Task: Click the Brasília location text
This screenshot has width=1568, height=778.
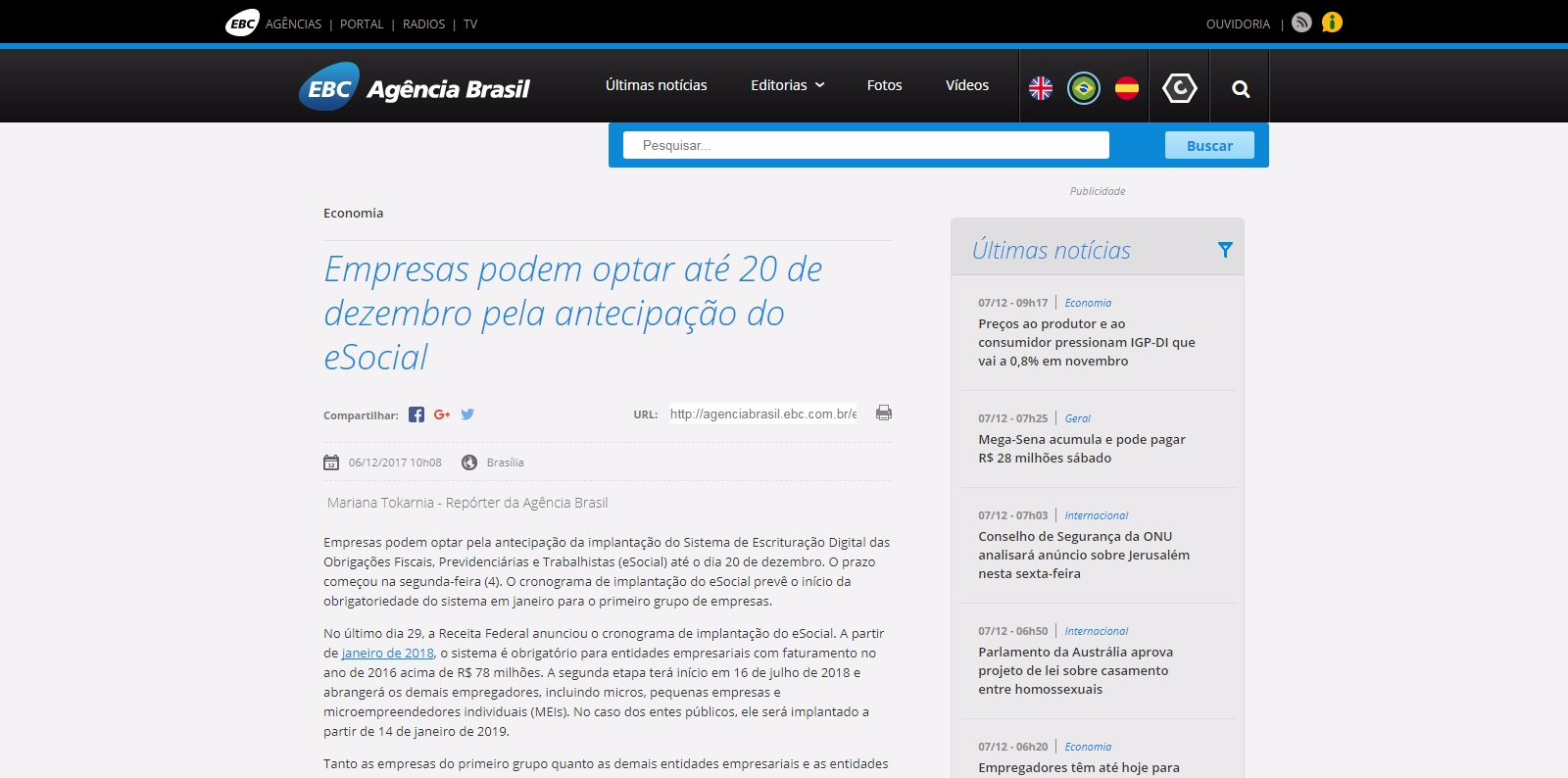Action: pyautogui.click(x=506, y=462)
